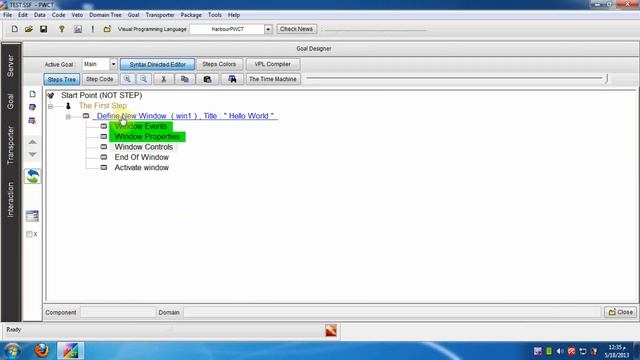This screenshot has height=360, width=640.
Task: Click the Steps Colors button
Action: pos(219,64)
